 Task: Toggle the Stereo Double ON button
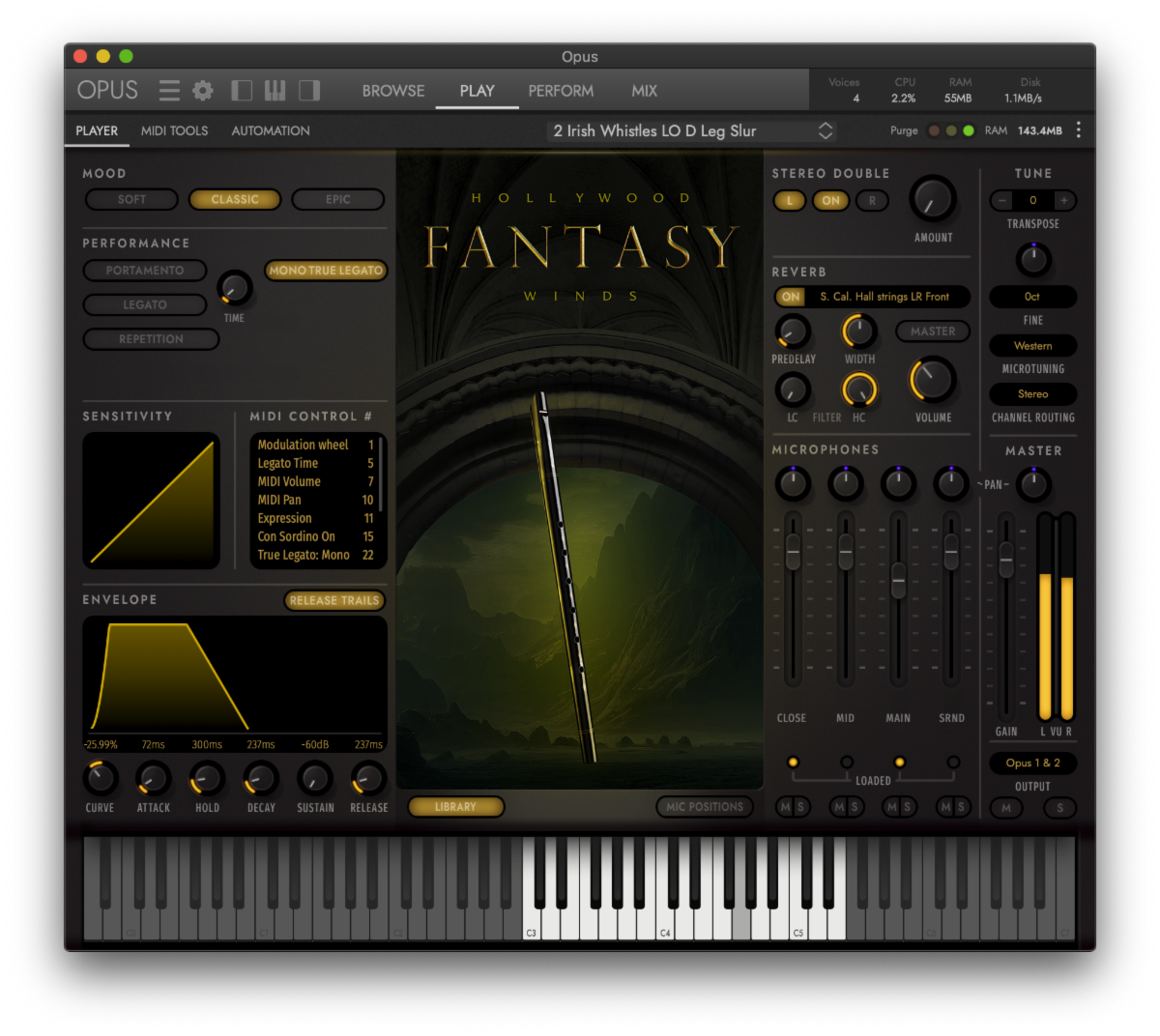pyautogui.click(x=830, y=201)
